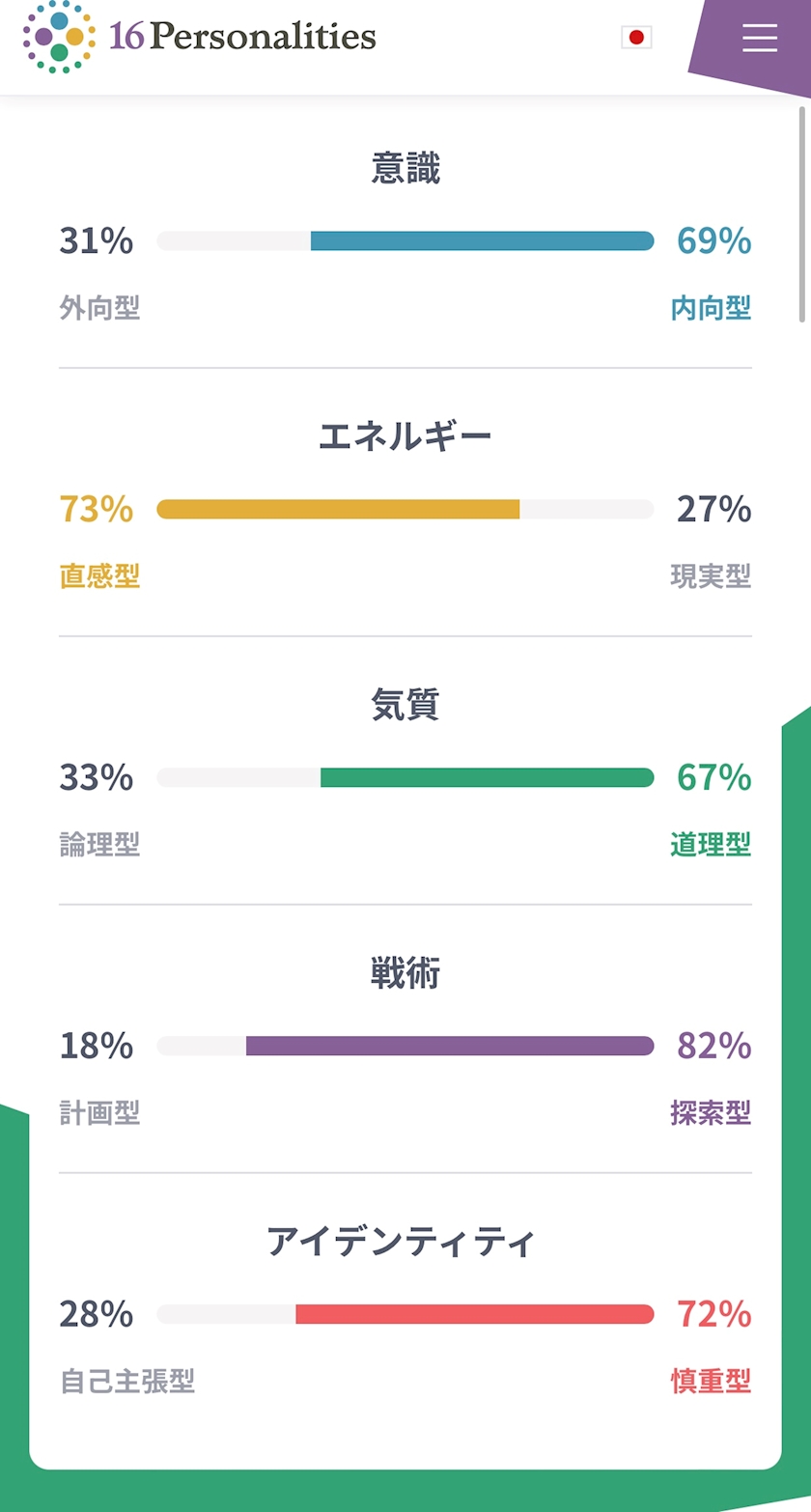Image resolution: width=811 pixels, height=1512 pixels.
Task: Click the 69% introvert percentage
Action: coord(713,240)
